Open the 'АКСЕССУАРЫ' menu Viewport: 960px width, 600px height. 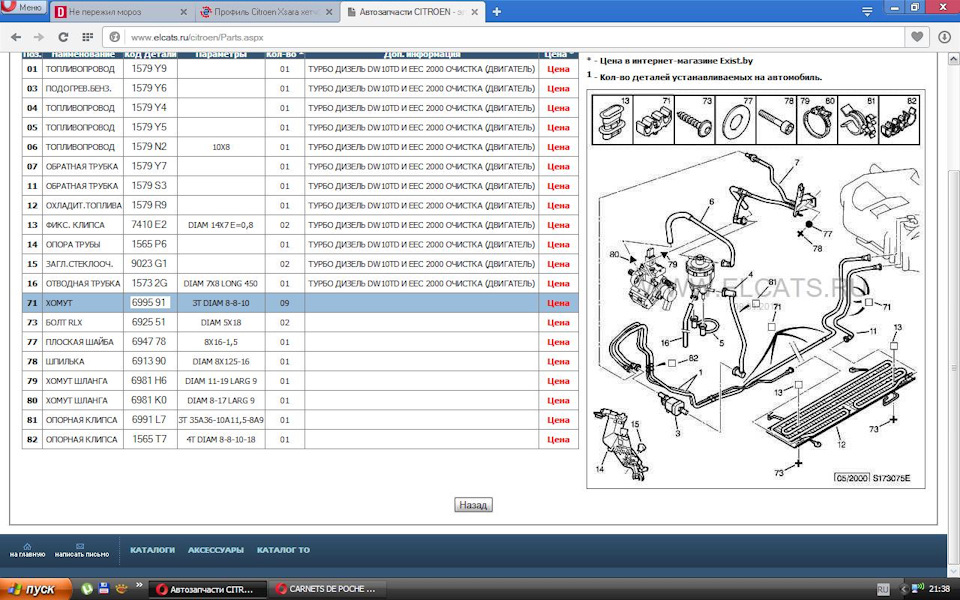click(x=216, y=550)
